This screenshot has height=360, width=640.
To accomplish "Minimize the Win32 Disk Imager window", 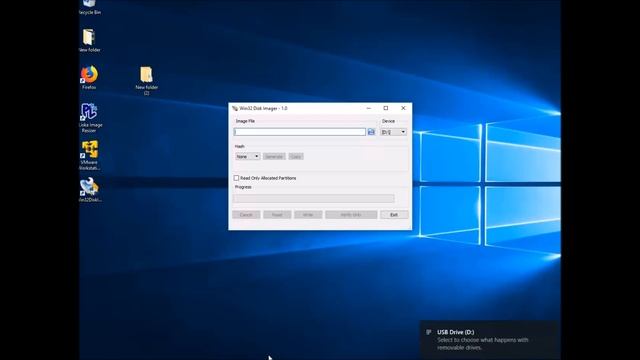I will click(x=369, y=108).
